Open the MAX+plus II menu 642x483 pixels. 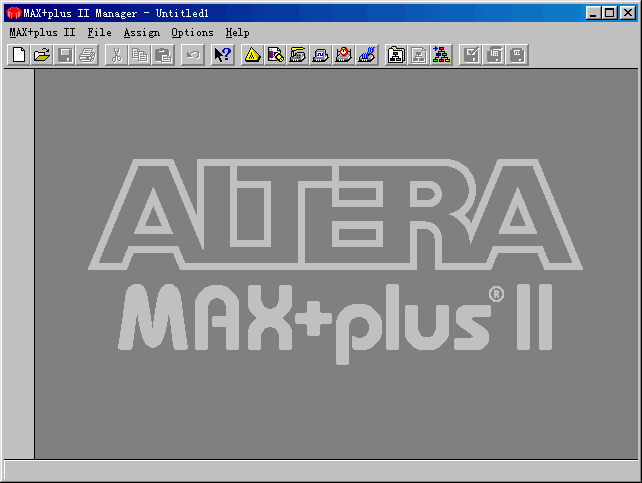[42, 32]
